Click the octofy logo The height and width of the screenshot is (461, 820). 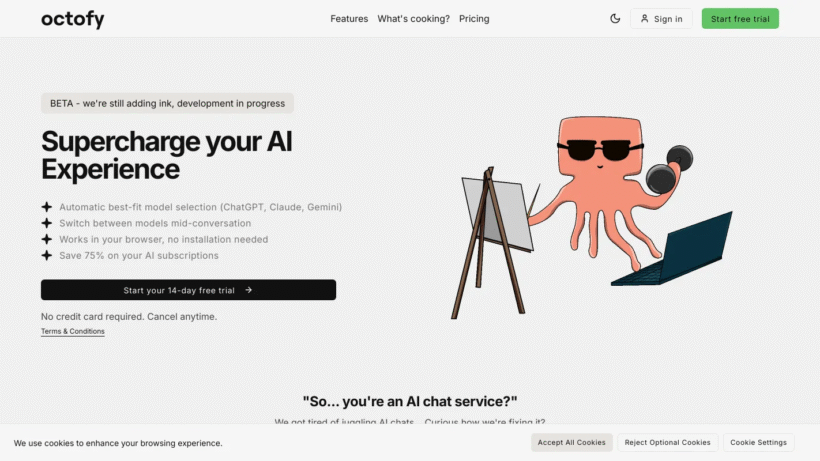(x=73, y=19)
